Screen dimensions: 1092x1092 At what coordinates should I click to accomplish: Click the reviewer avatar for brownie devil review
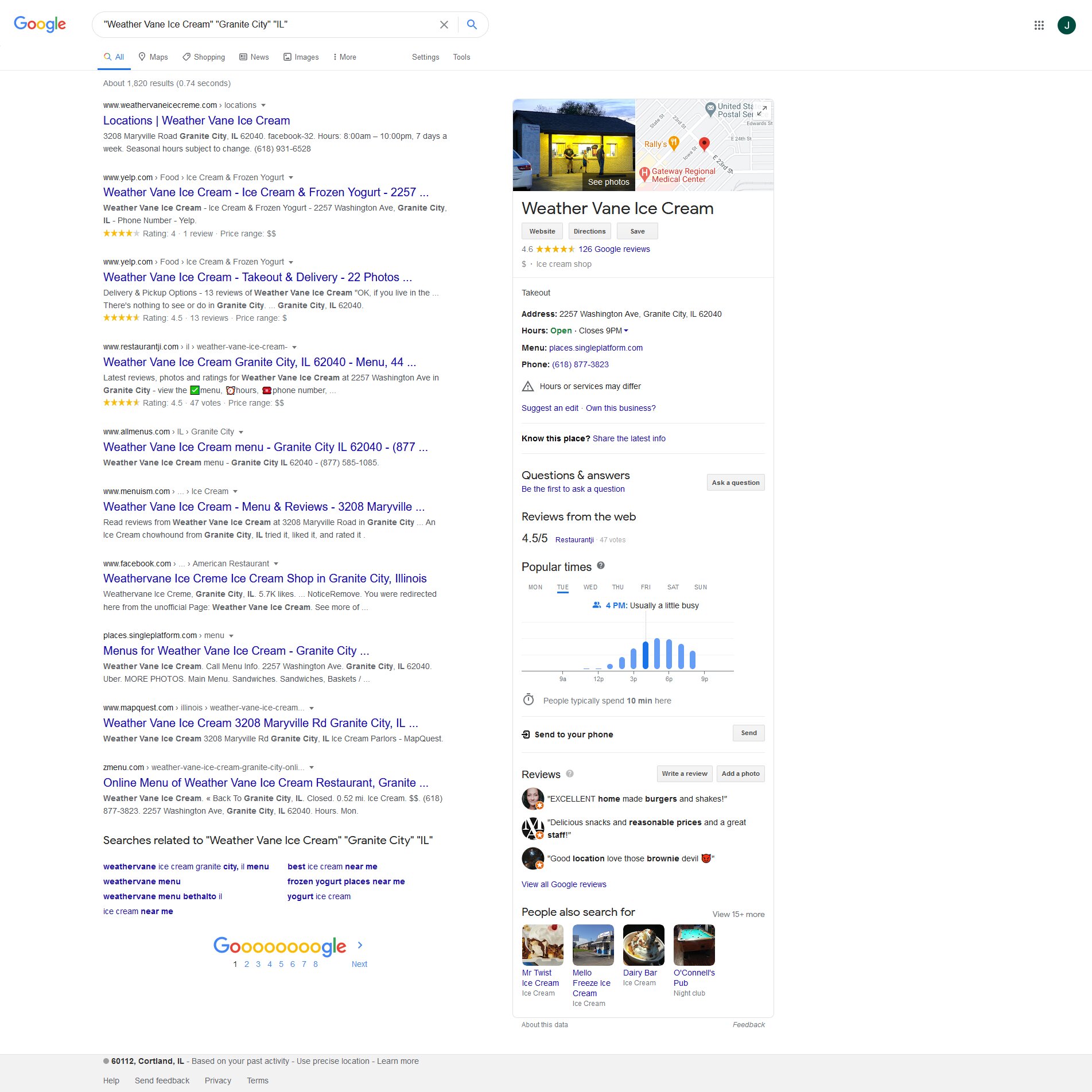tap(533, 858)
